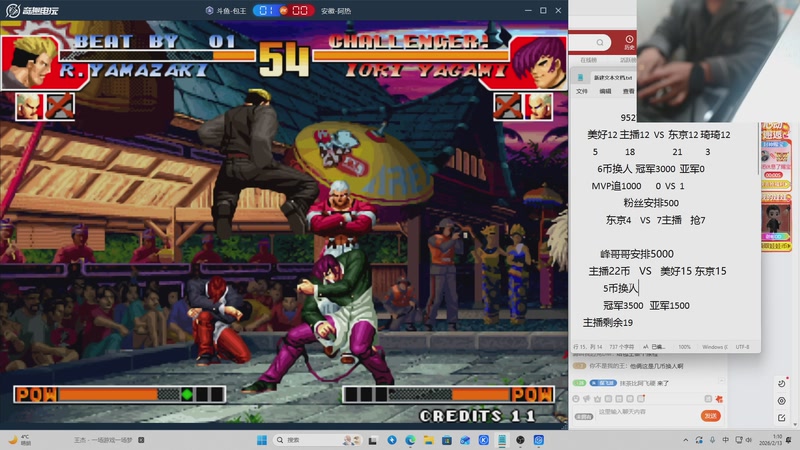Launch Microsoft Edge from the taskbar
Viewport: 800px width, 450px height.
click(410, 440)
